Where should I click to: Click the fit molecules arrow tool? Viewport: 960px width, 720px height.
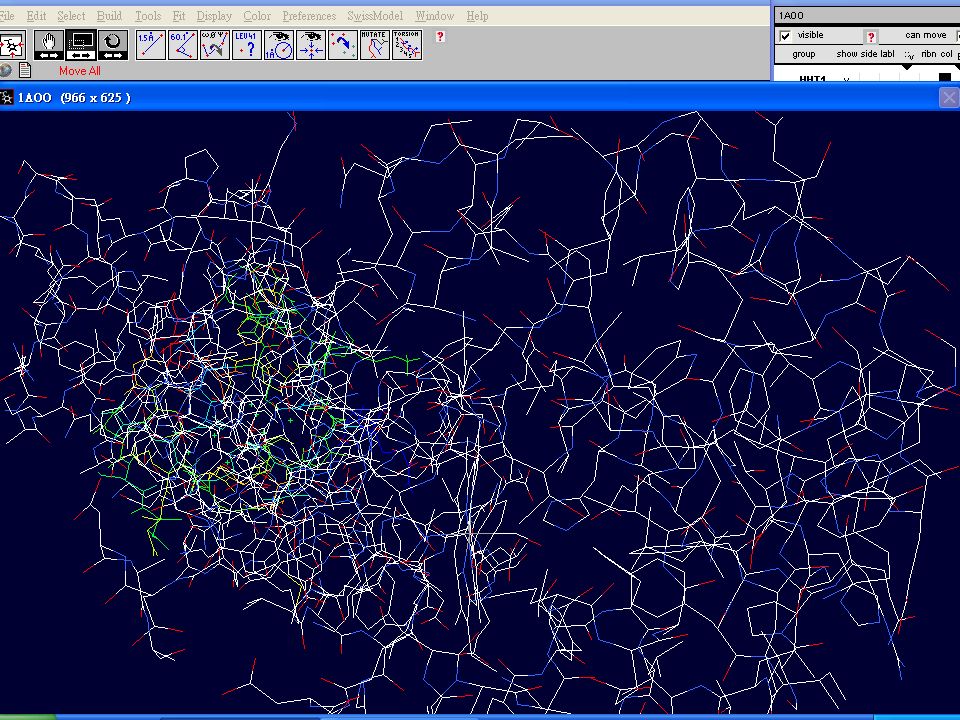(343, 45)
